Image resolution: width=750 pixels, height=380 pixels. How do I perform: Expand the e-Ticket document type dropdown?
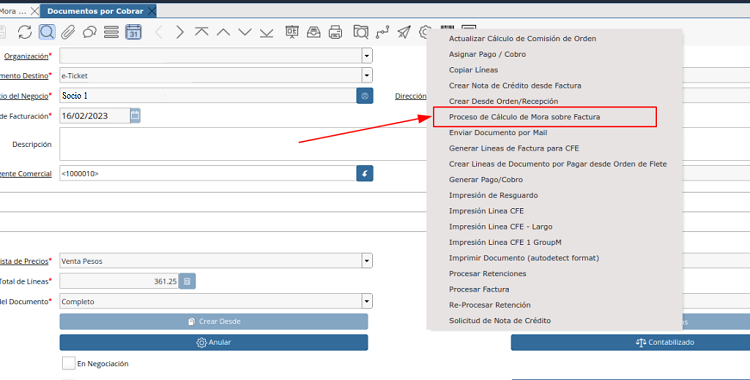click(x=366, y=75)
